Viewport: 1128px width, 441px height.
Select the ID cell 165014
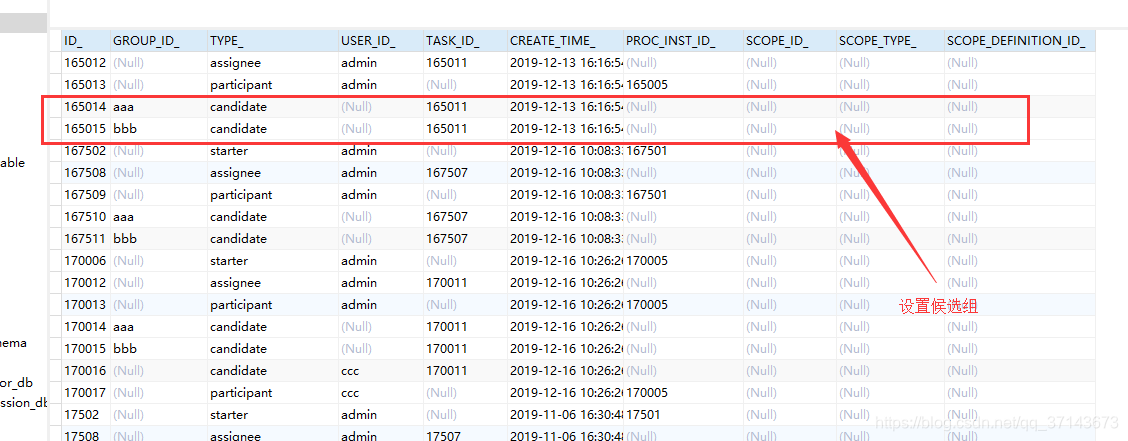point(86,106)
